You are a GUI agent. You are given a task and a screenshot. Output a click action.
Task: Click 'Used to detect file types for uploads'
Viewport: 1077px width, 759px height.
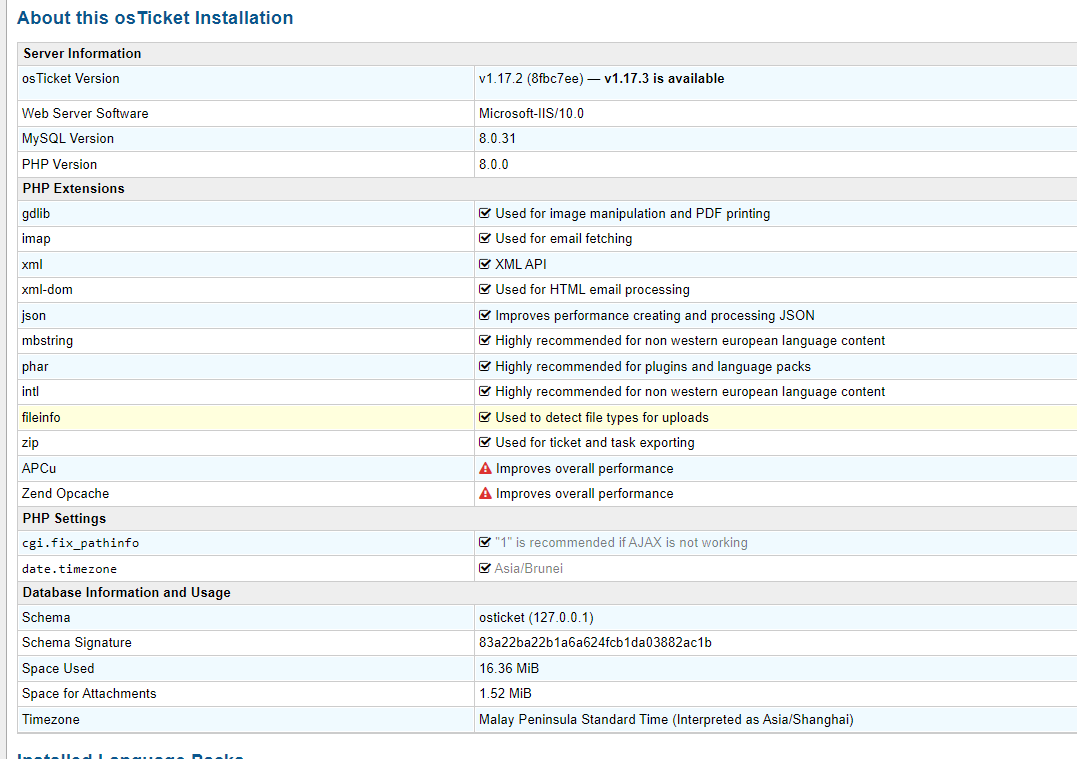pyautogui.click(x=602, y=417)
